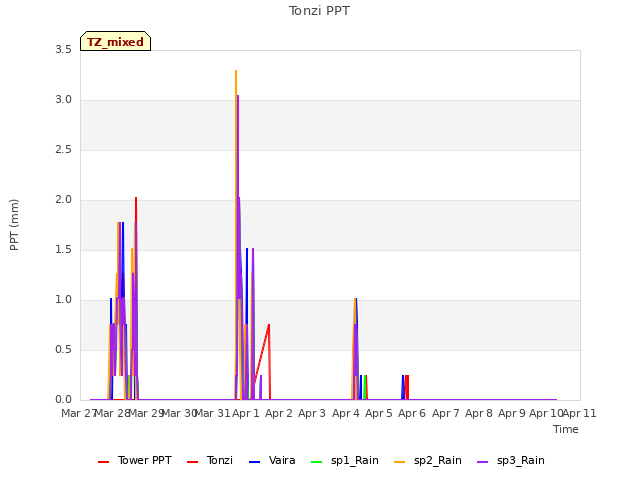Click the Time x-axis label

(566, 429)
